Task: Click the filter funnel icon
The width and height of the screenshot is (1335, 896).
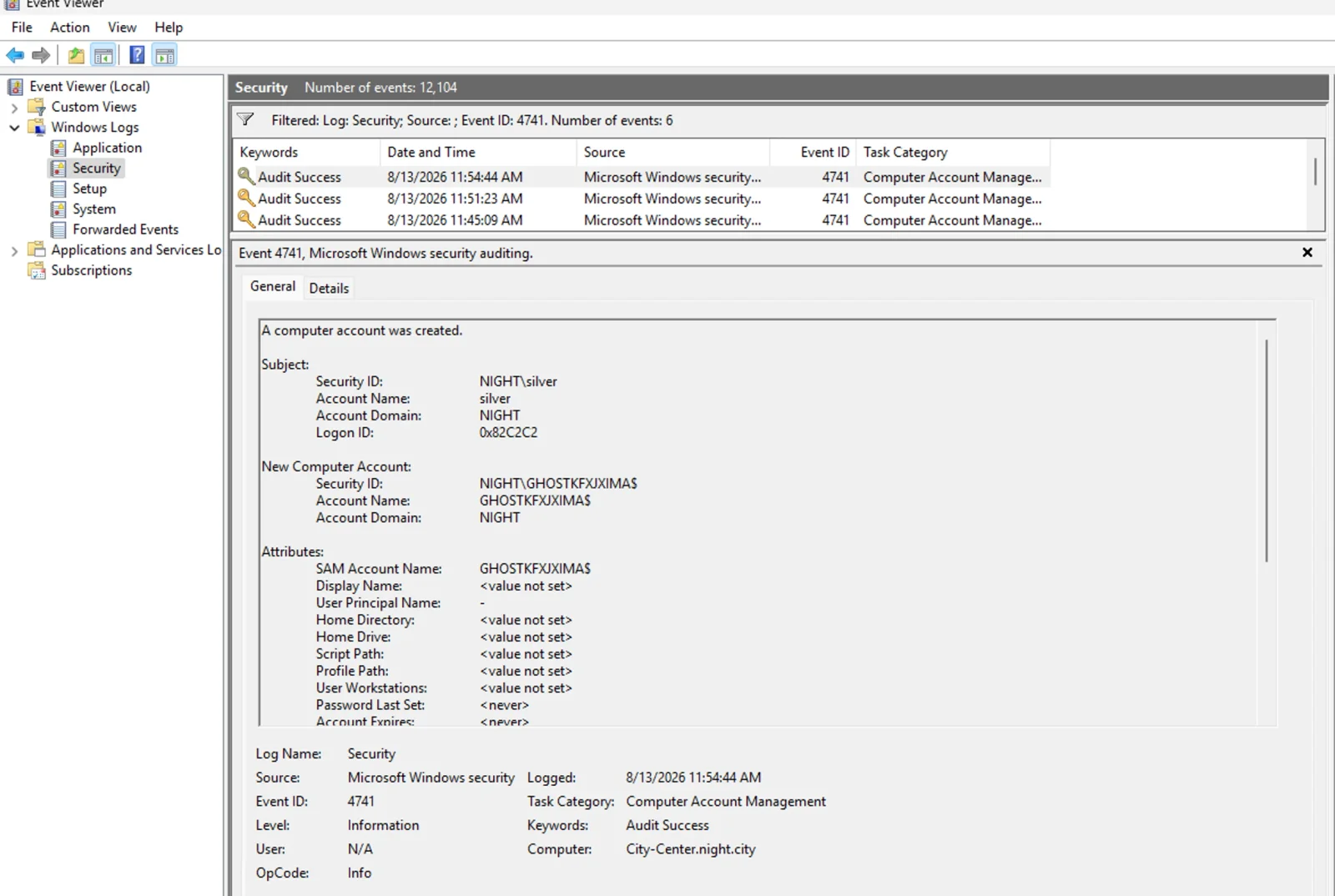Action: pyautogui.click(x=245, y=119)
